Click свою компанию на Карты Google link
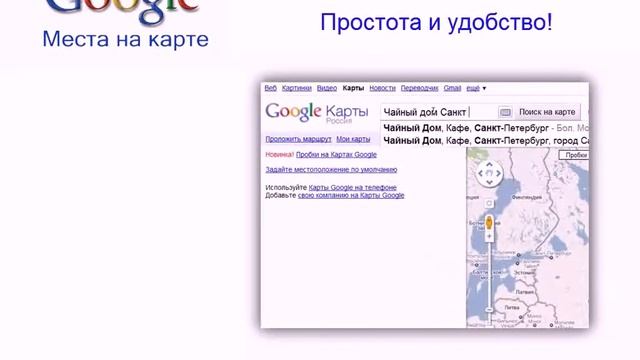This screenshot has height=360, width=640. pos(351,196)
